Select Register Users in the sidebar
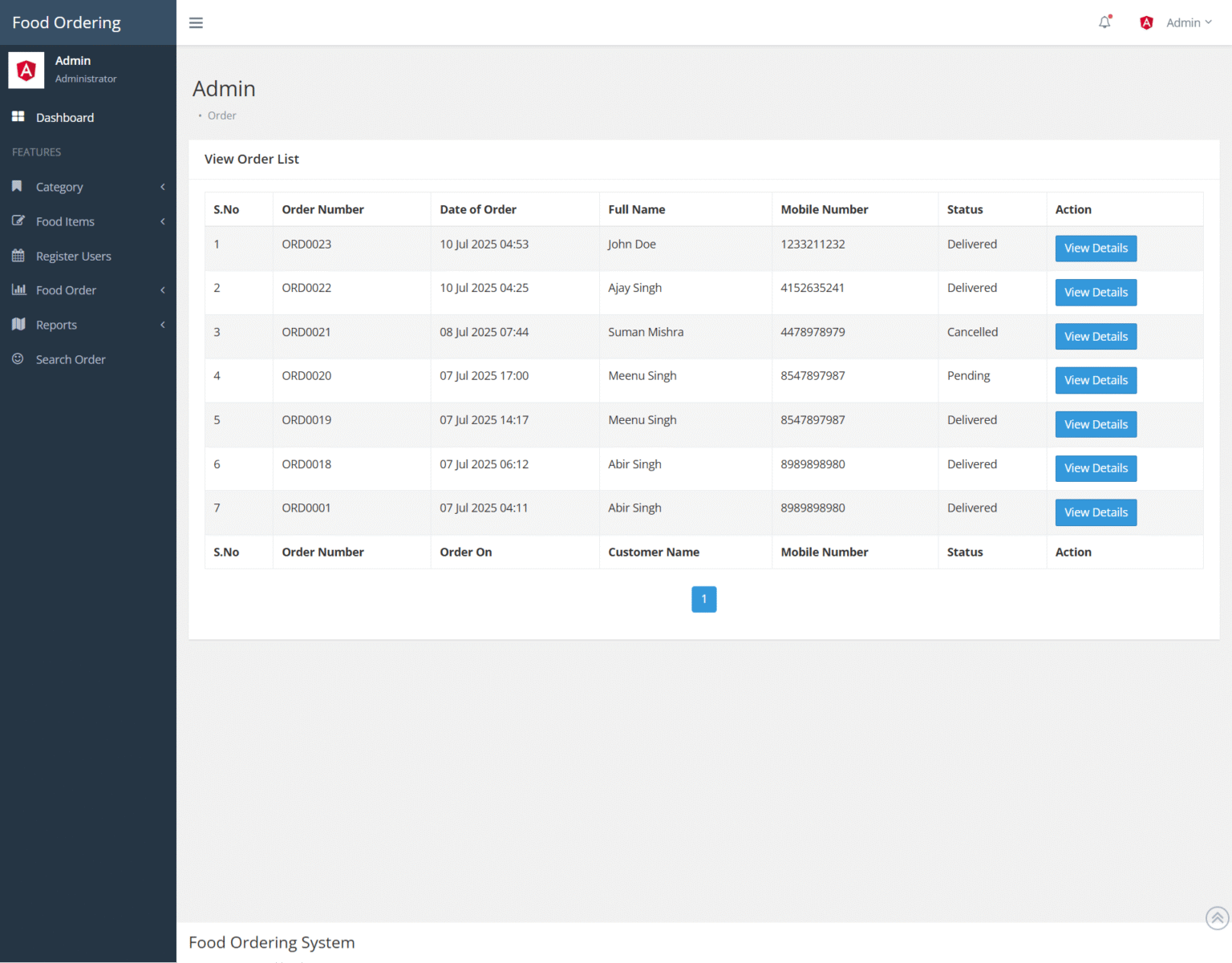Image resolution: width=1232 pixels, height=963 pixels. 73,256
